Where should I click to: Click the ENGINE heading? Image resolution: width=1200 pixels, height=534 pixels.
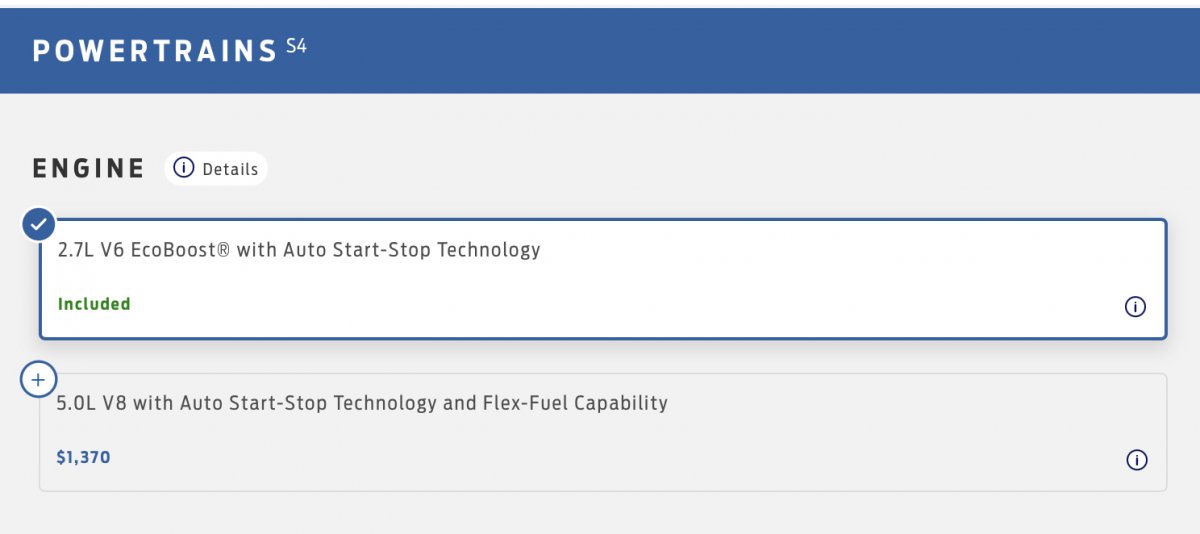pos(89,168)
